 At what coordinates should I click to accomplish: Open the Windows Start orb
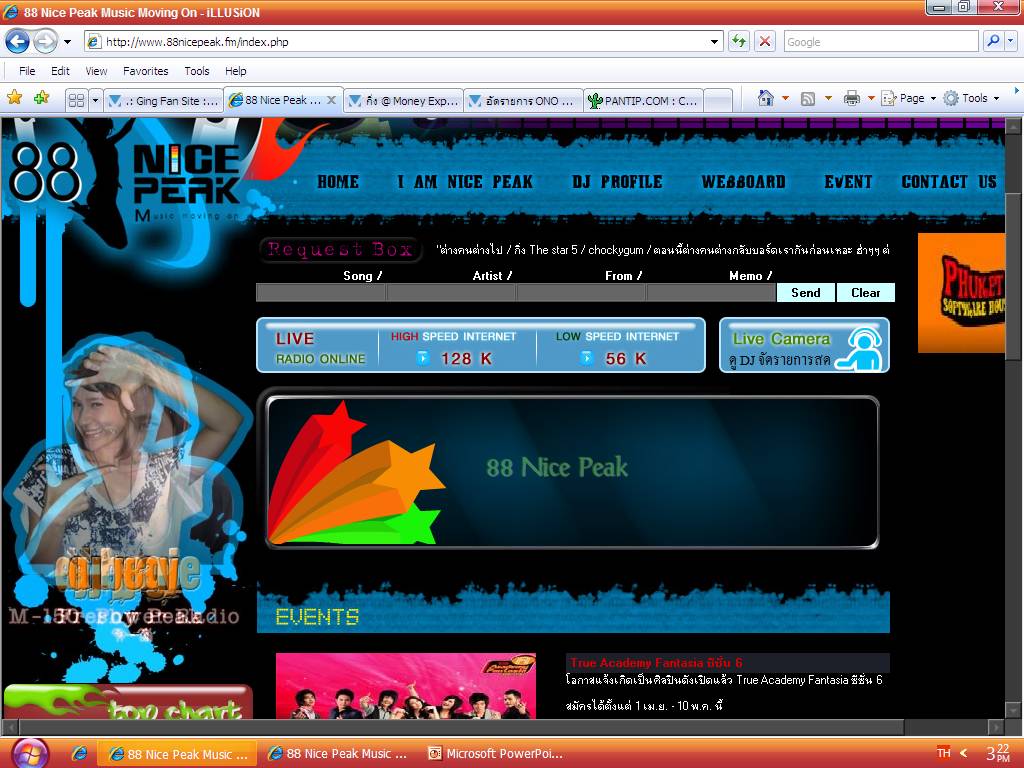(x=29, y=753)
